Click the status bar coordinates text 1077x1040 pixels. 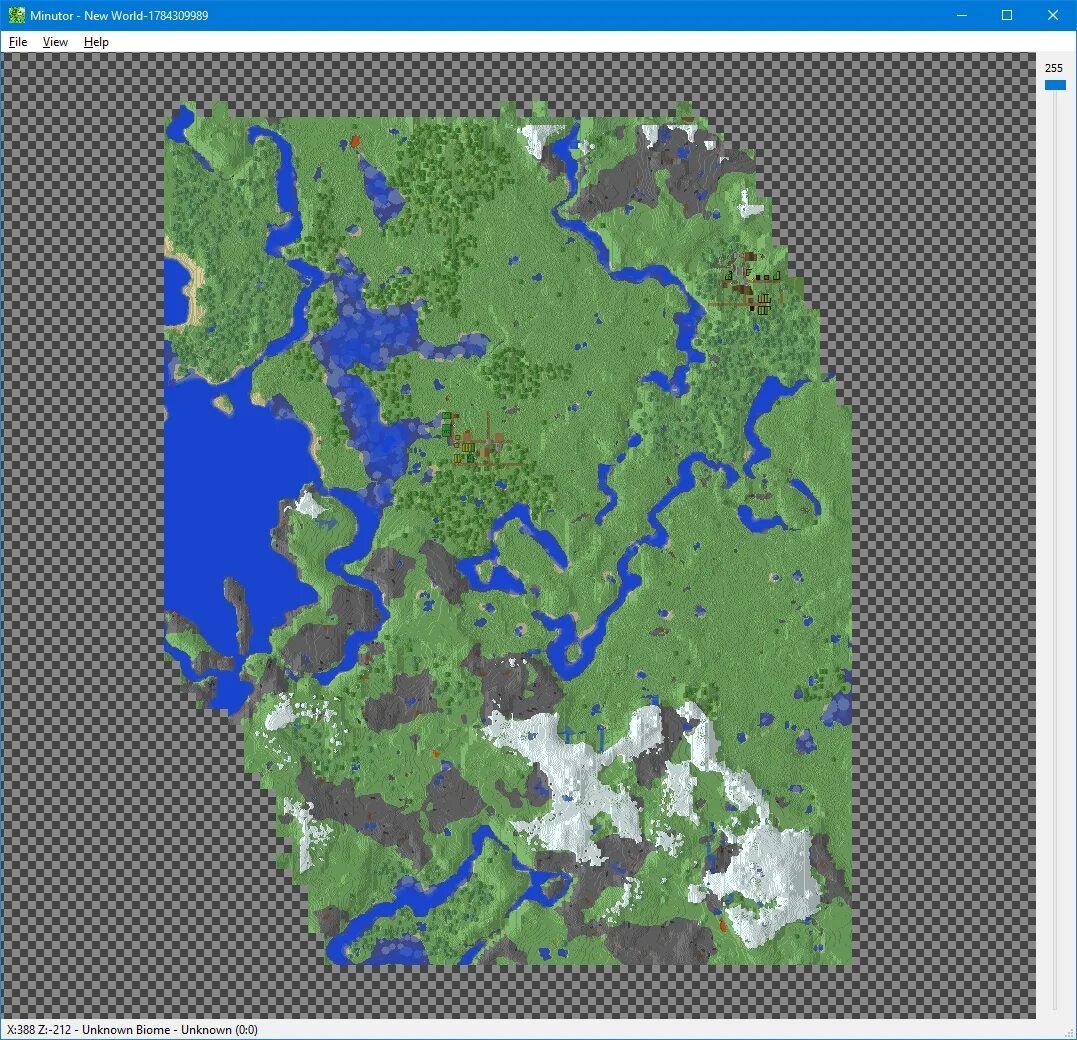(x=133, y=1030)
